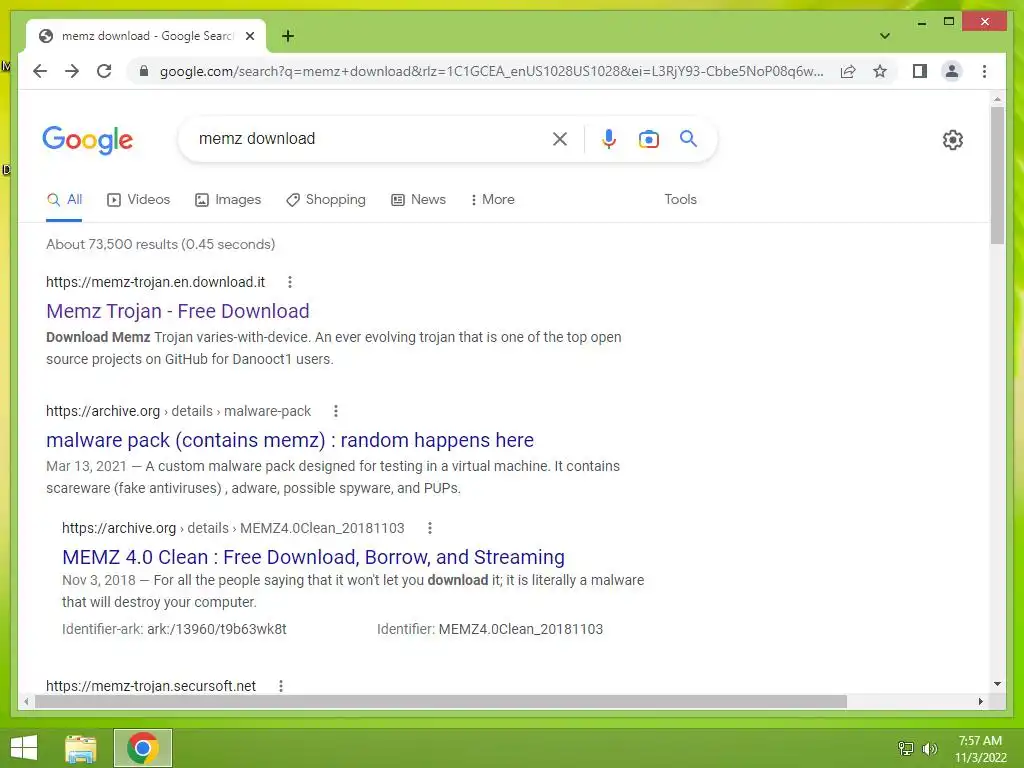Screen dimensions: 1024x768
Task: Open options for memz-trojan.secursoft.net result
Action: [x=281, y=686]
